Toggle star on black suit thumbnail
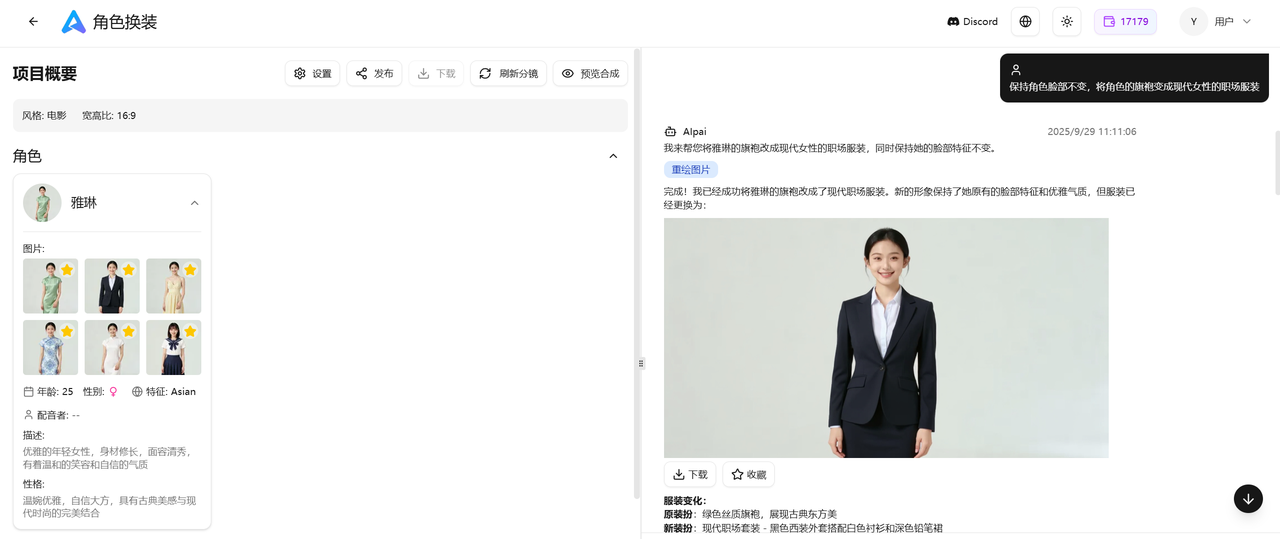 [128, 270]
